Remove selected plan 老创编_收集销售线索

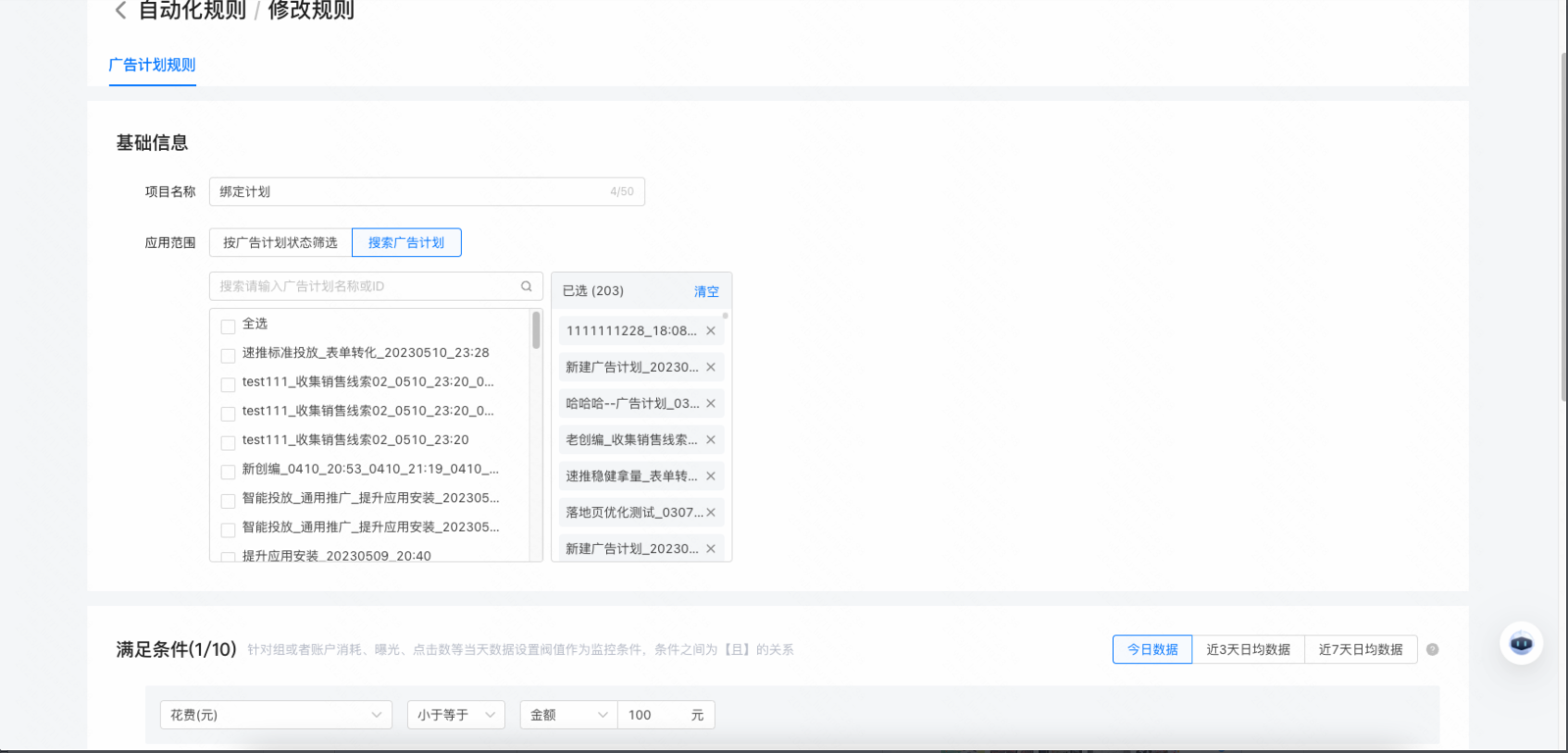click(x=711, y=439)
